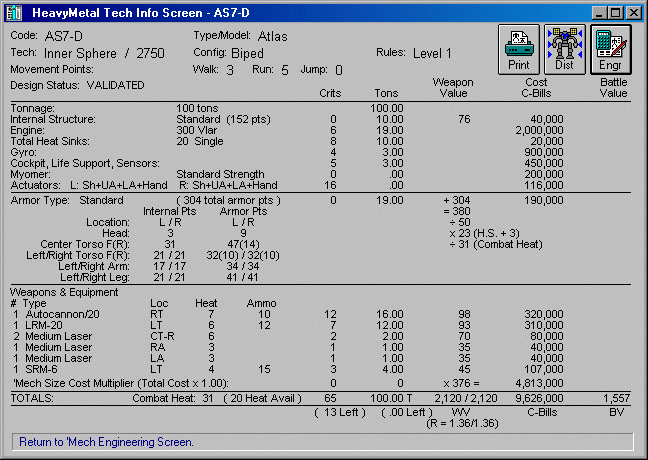Click SRM-6 cost 107,000
The height and width of the screenshot is (460, 648).
(x=543, y=369)
